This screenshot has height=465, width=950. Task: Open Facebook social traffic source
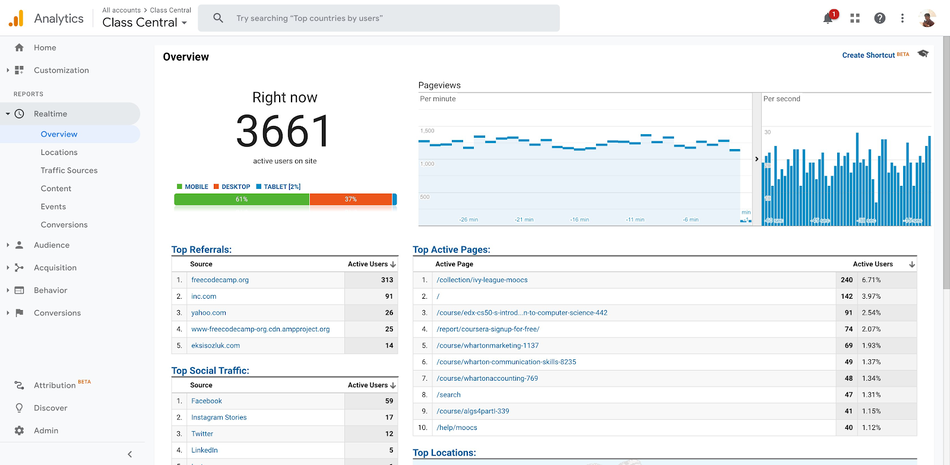coord(207,401)
